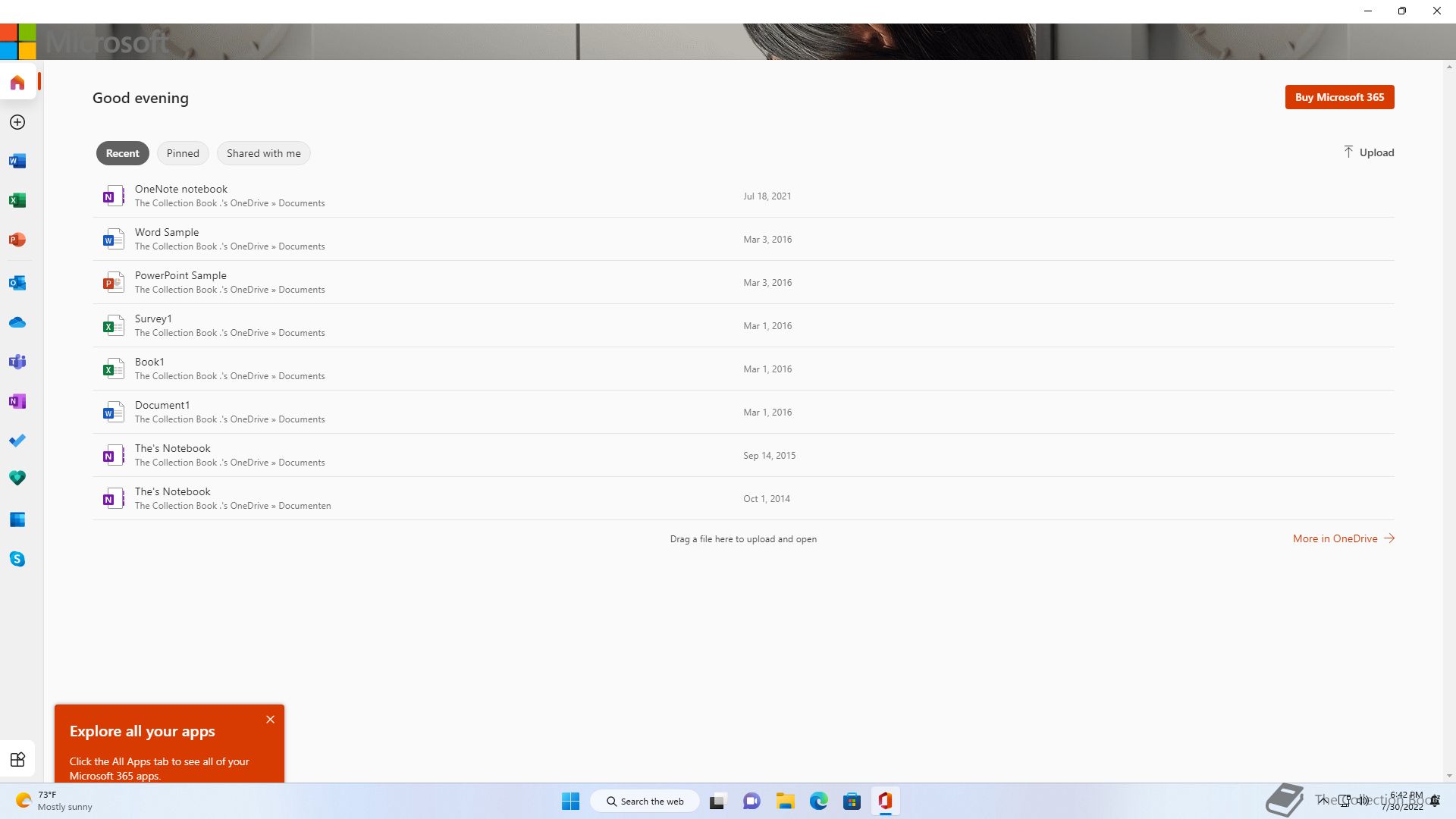Click Survey1 Excel file icon
The height and width of the screenshot is (819, 1456).
(113, 325)
